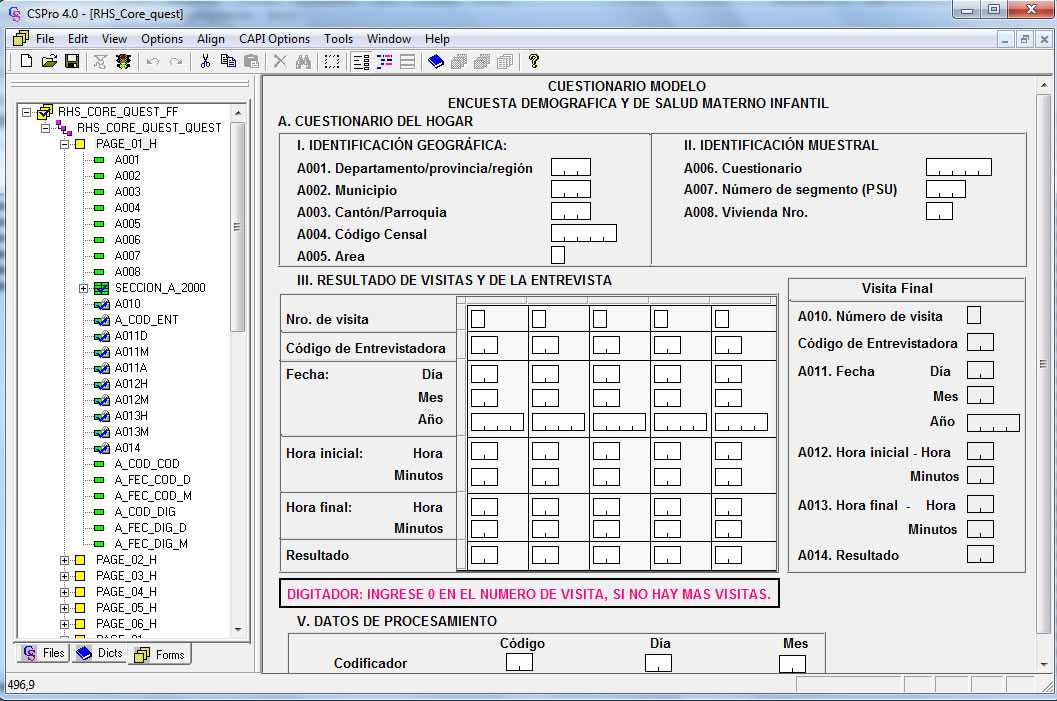Click the Redo arrow icon

(x=176, y=62)
